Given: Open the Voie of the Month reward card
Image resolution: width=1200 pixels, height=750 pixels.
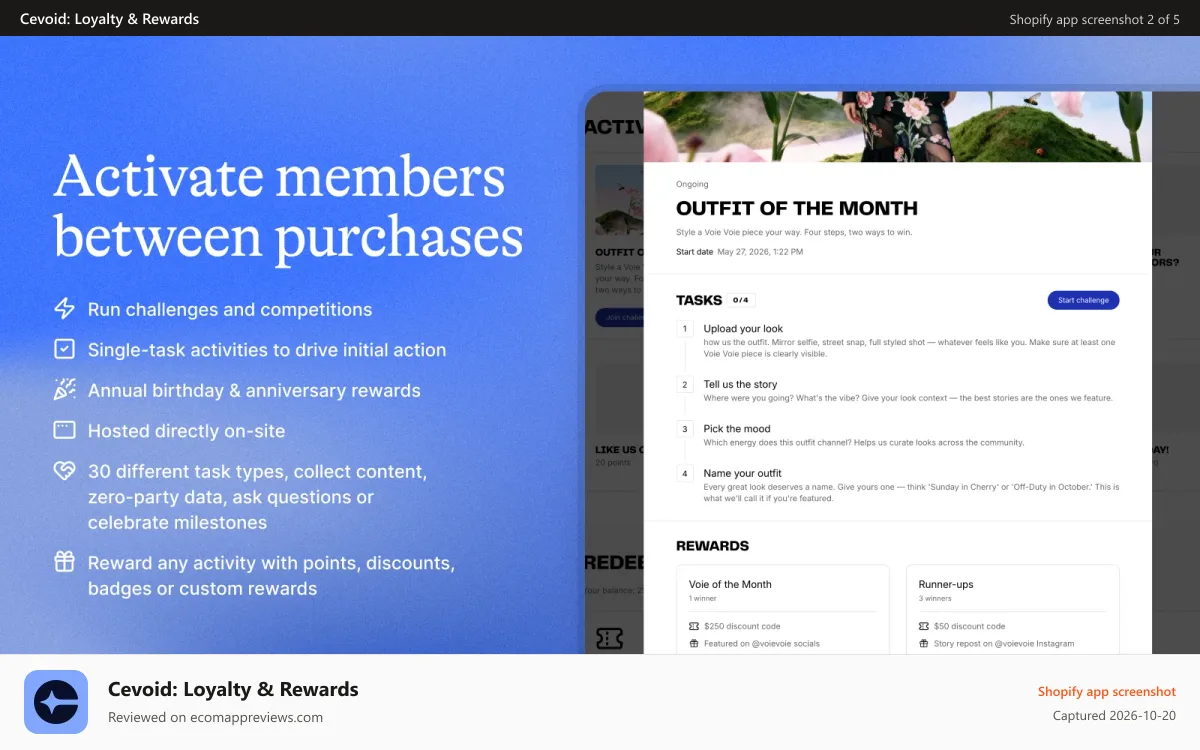Looking at the screenshot, I should click(x=783, y=610).
